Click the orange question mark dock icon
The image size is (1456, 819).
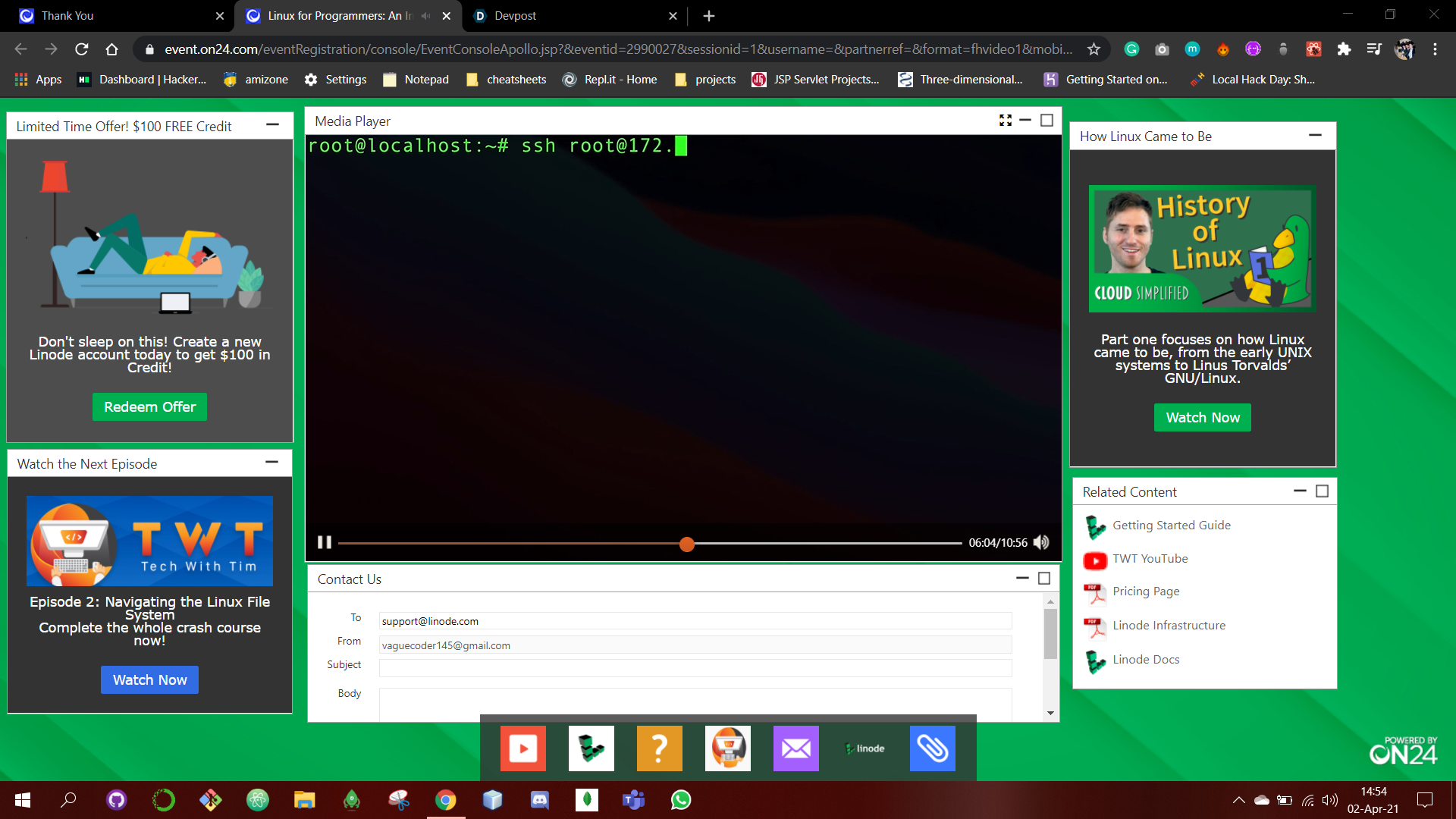click(659, 748)
